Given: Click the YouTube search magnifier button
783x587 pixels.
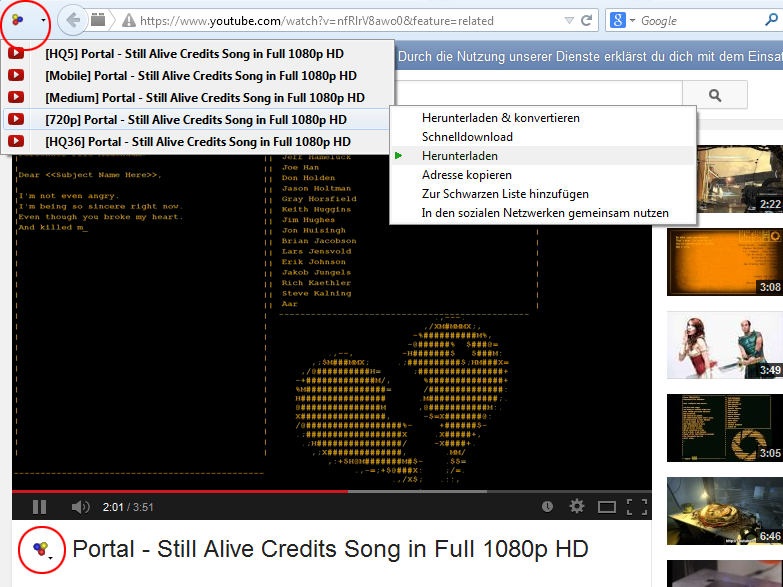Looking at the screenshot, I should (715, 95).
